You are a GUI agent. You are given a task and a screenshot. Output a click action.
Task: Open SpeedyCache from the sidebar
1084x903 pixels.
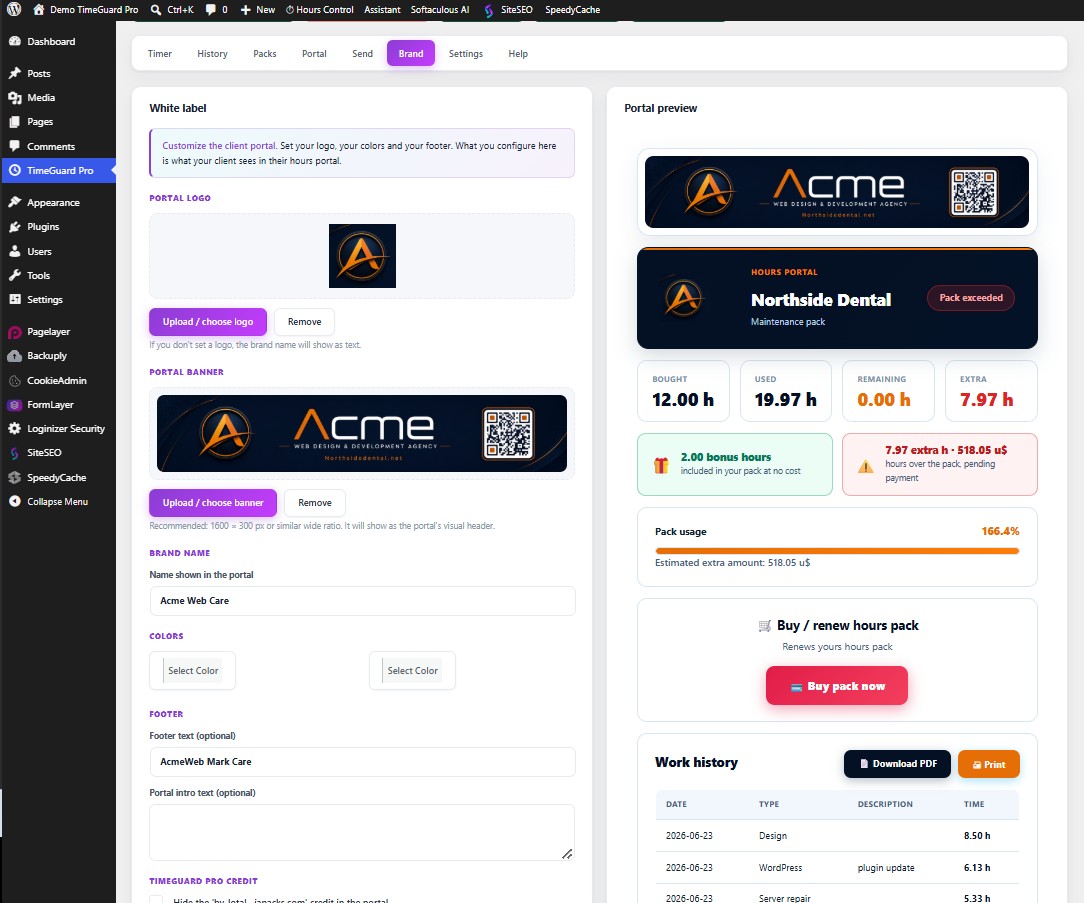[57, 478]
